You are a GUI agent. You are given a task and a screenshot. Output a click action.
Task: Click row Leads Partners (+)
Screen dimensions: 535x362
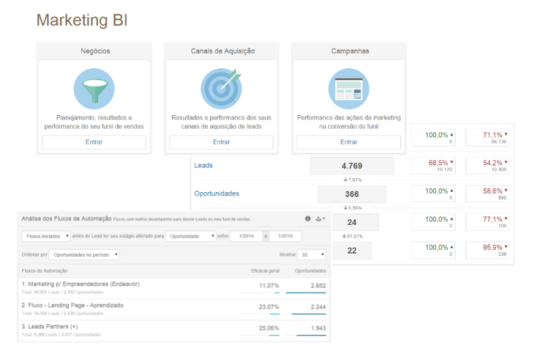(x=174, y=331)
